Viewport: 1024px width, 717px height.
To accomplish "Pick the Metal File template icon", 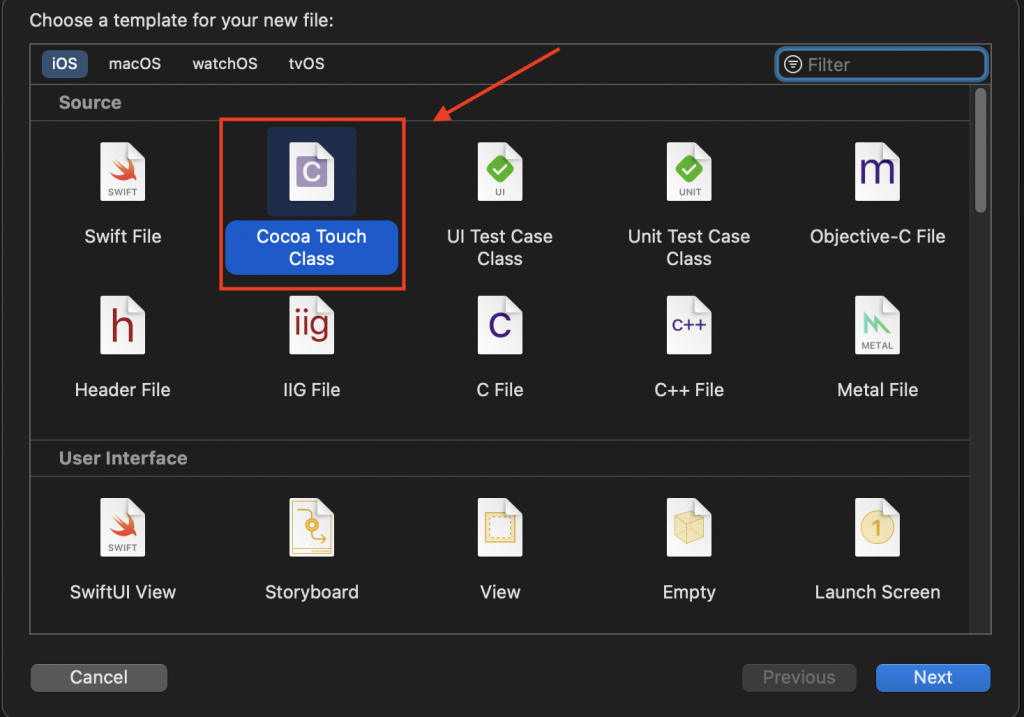I will click(877, 325).
